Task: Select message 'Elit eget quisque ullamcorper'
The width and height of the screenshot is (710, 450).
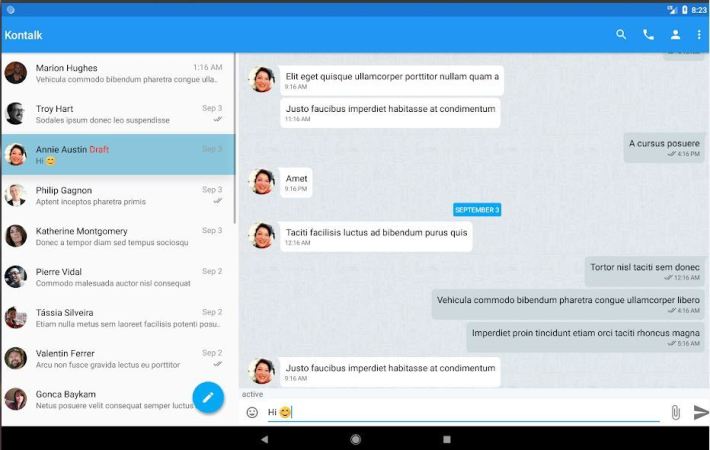Action: tap(392, 80)
